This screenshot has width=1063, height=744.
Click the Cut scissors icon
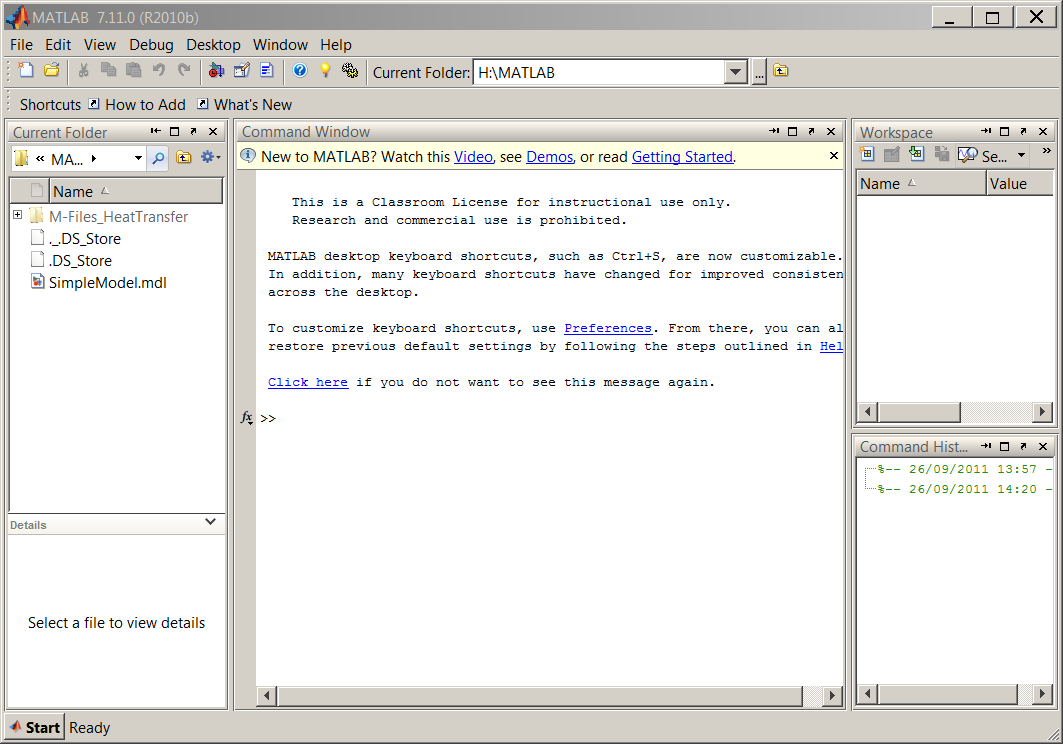coord(83,71)
